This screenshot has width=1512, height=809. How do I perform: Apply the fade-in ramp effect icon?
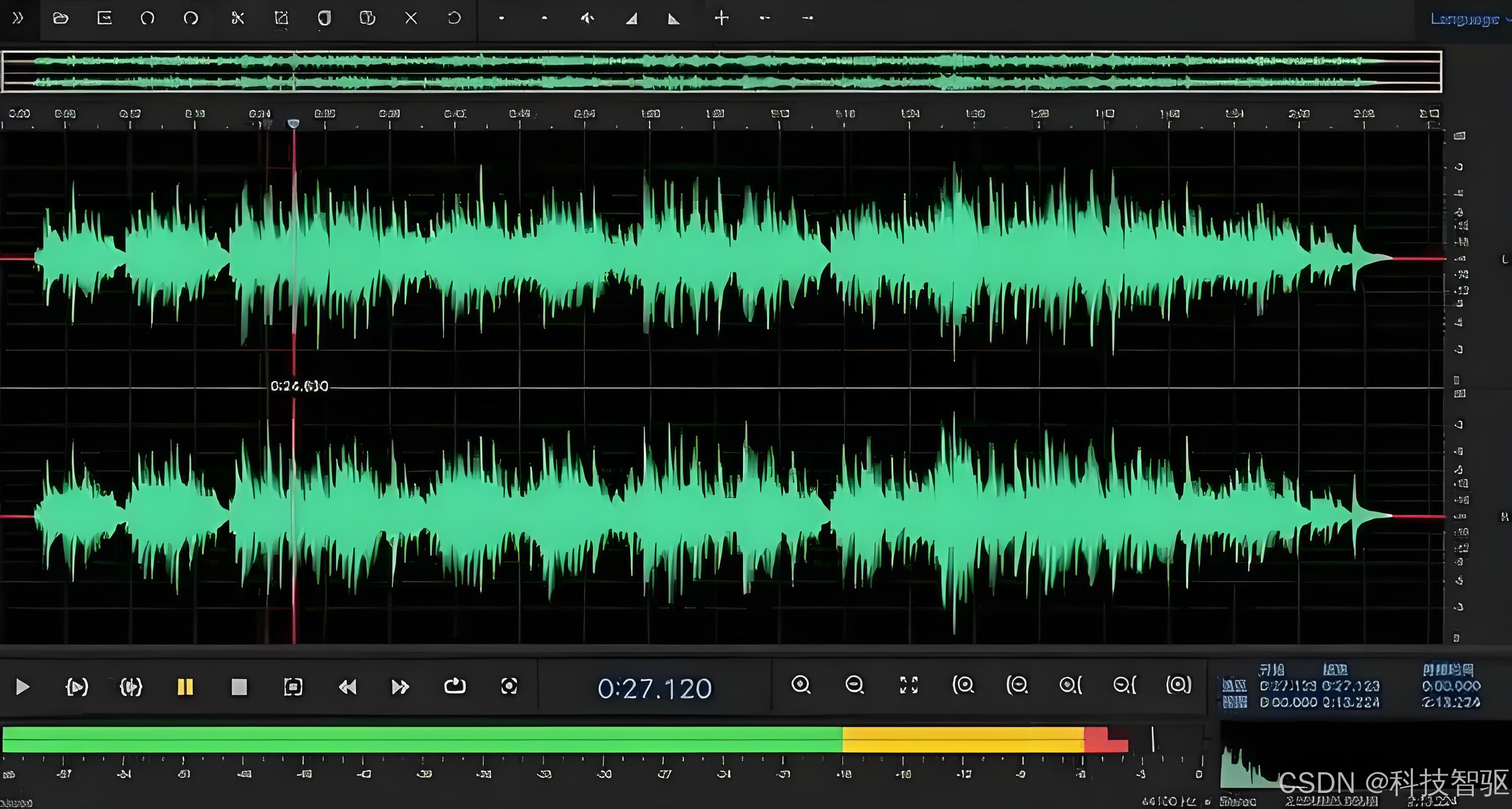[631, 19]
